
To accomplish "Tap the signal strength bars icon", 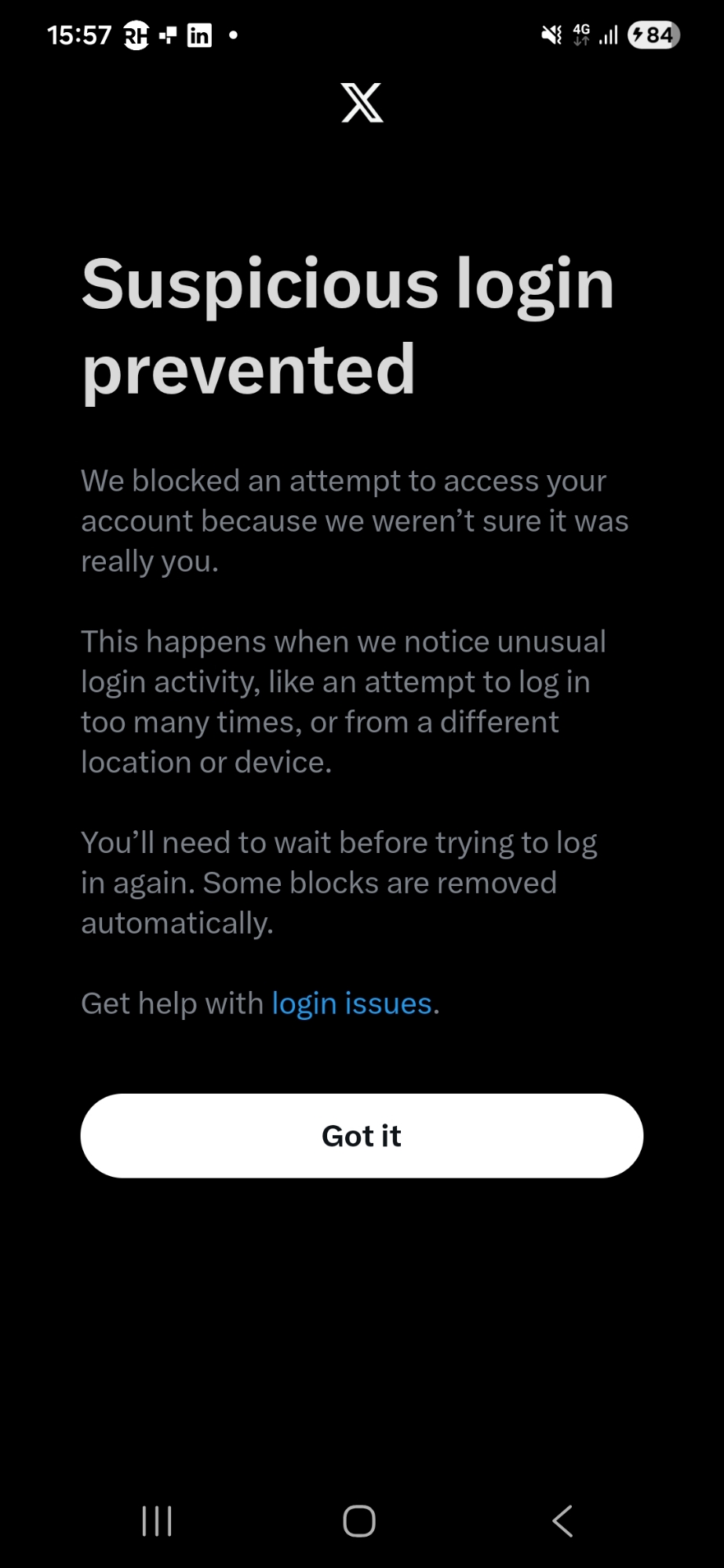I will tap(609, 35).
